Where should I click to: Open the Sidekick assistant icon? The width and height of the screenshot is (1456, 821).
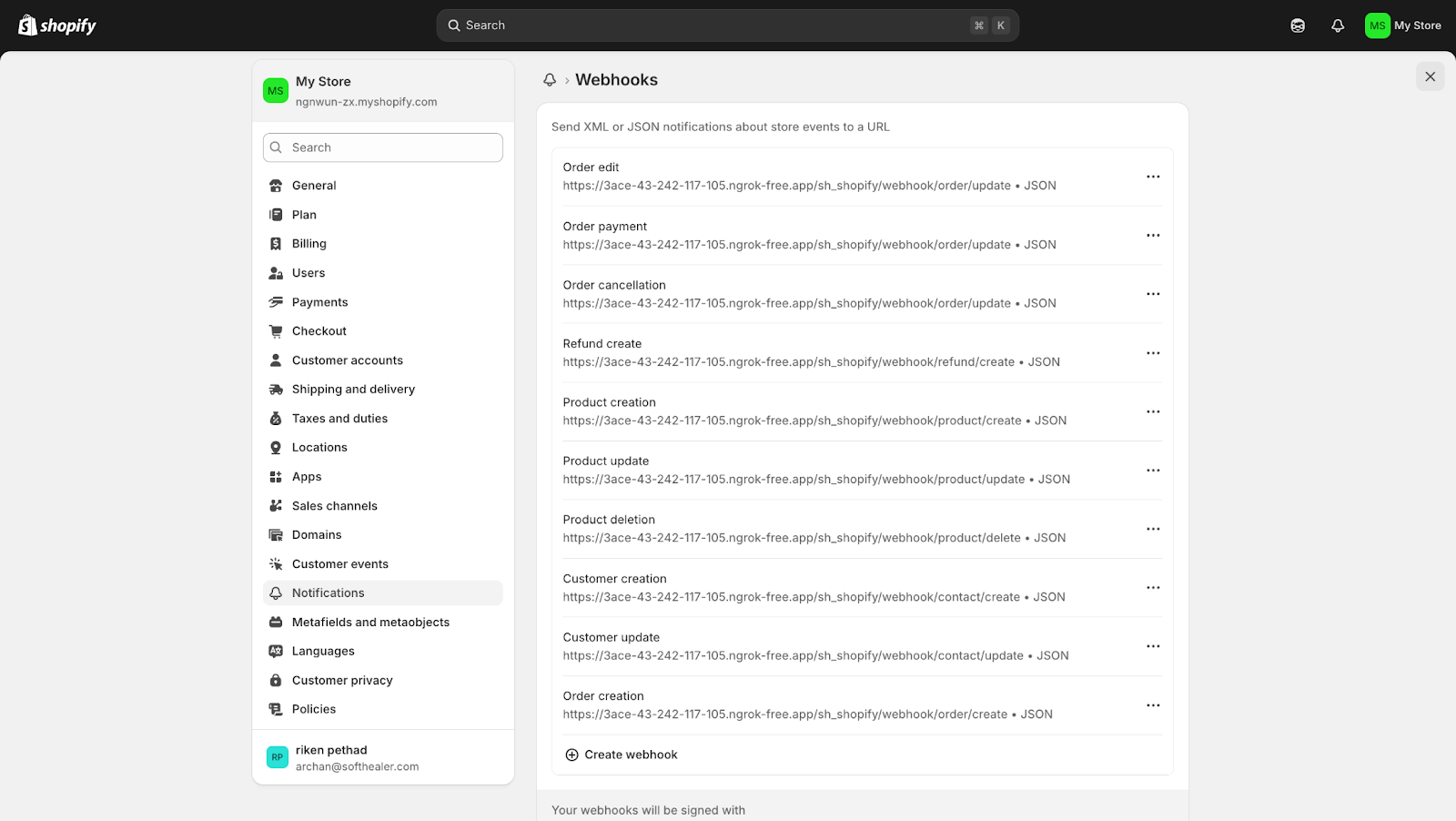[1298, 25]
